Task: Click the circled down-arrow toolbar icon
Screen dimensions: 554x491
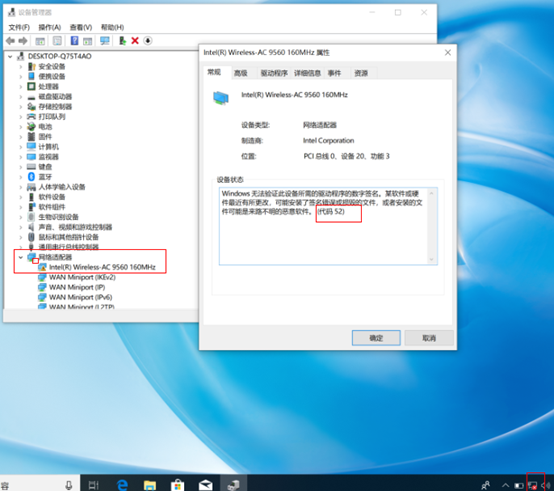Action: pyautogui.click(x=148, y=41)
